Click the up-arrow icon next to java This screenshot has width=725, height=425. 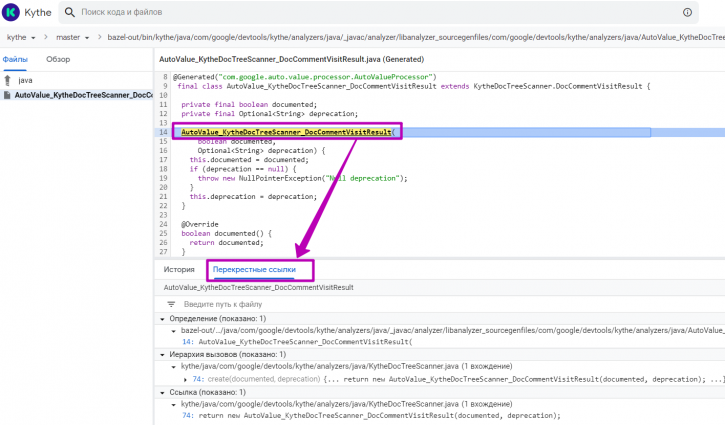click(7, 80)
